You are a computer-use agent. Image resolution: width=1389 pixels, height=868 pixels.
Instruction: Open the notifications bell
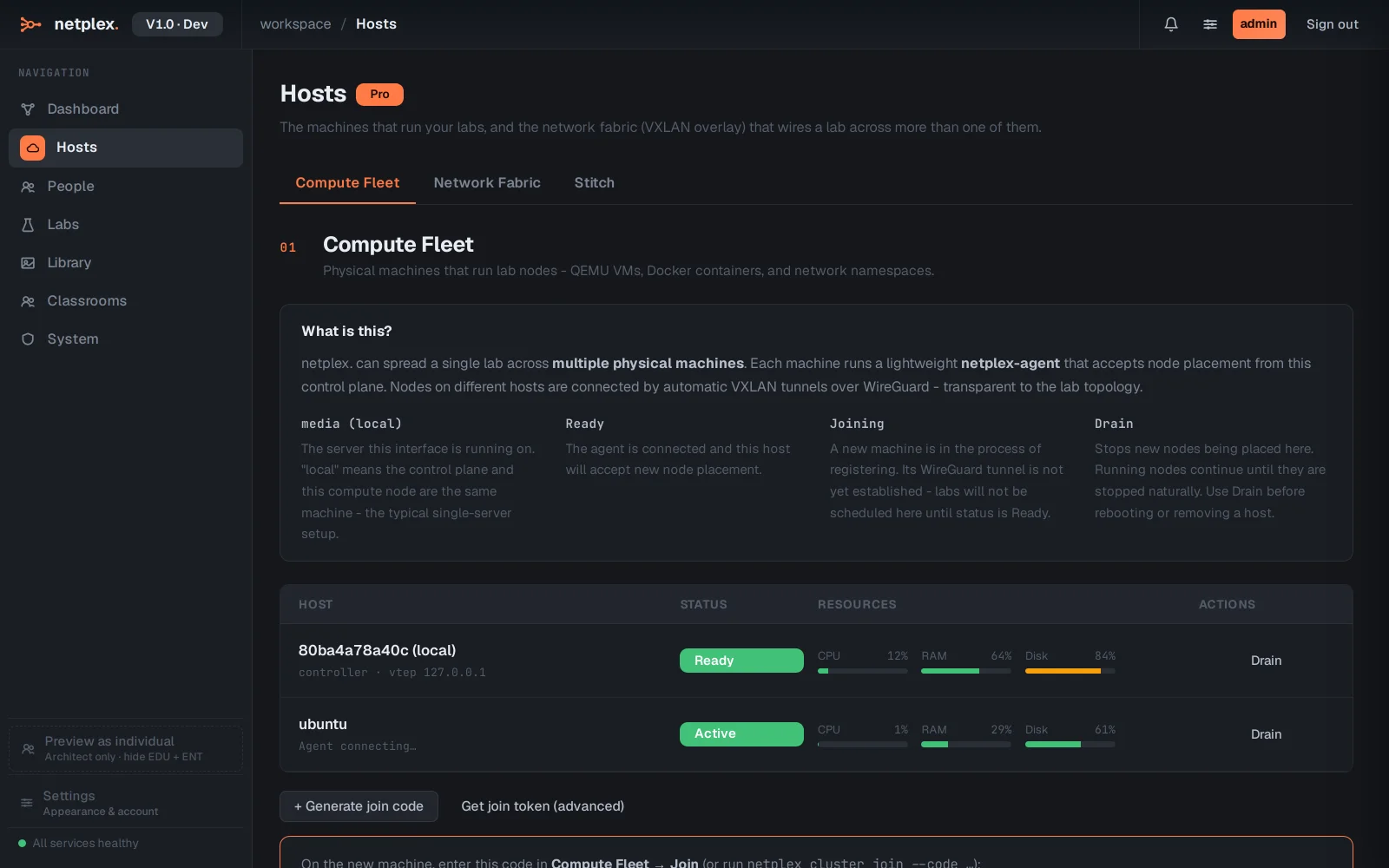click(1171, 24)
